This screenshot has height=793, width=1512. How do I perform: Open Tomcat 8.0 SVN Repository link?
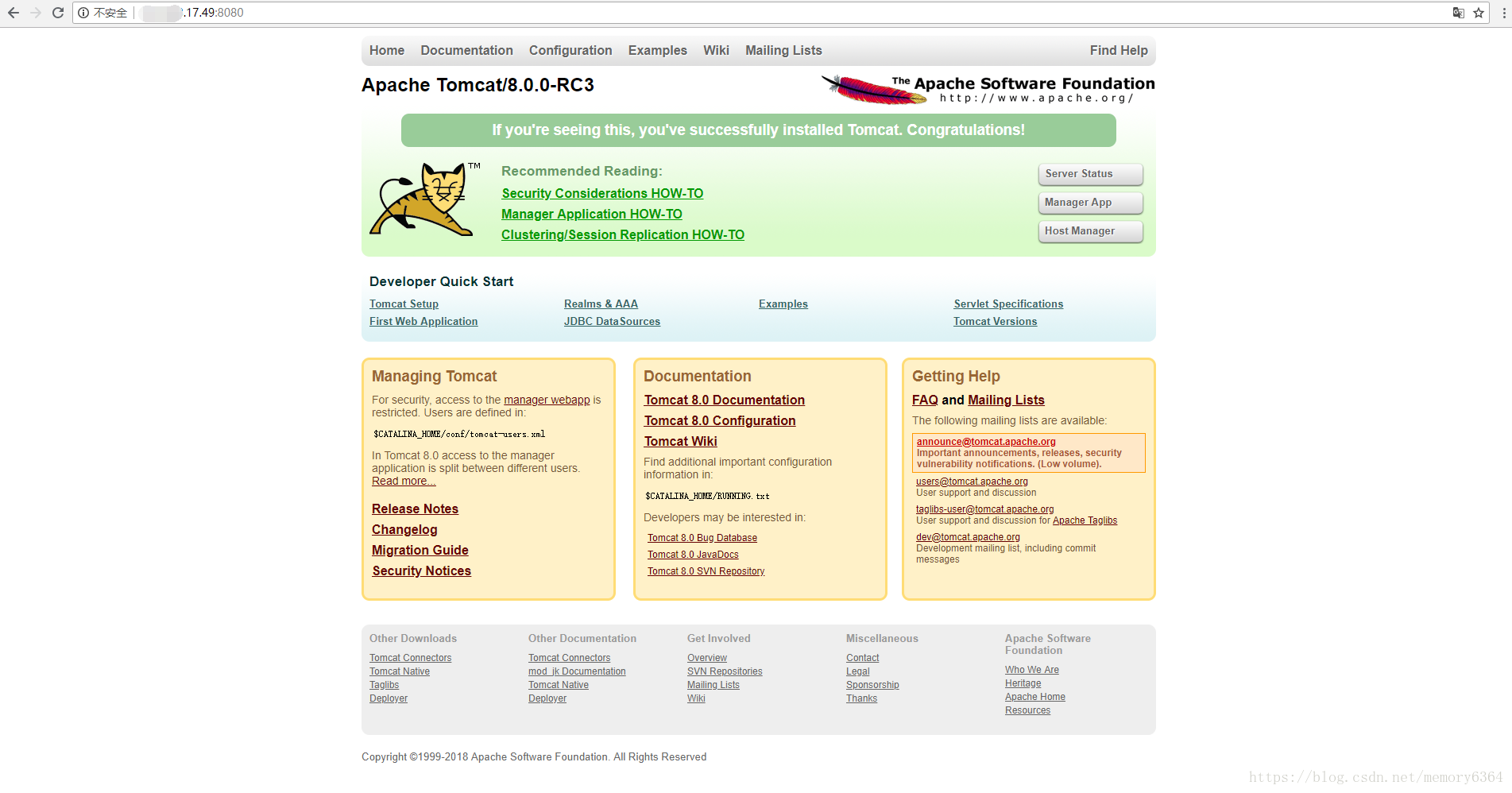coord(706,572)
